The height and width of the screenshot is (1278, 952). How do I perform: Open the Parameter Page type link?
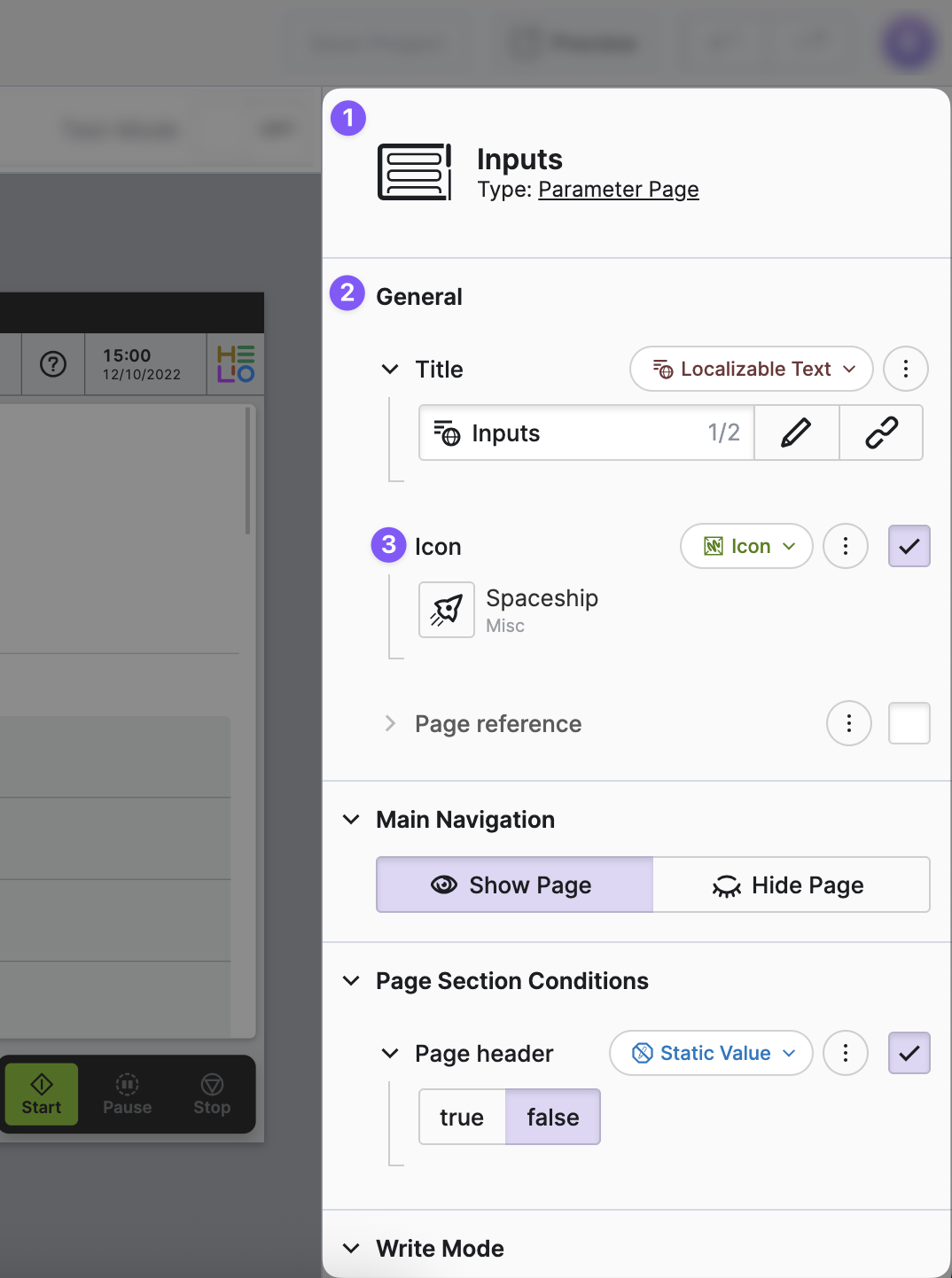click(x=618, y=190)
